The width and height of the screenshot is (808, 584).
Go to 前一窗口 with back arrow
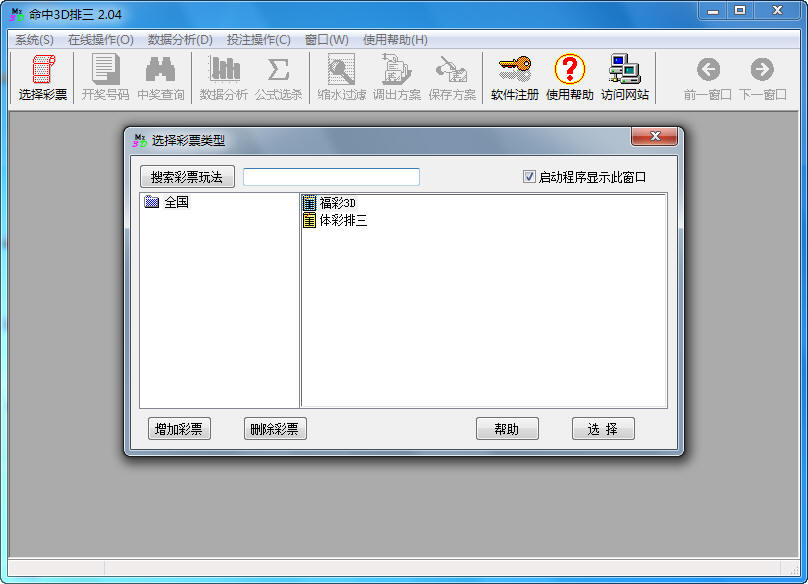coord(708,77)
